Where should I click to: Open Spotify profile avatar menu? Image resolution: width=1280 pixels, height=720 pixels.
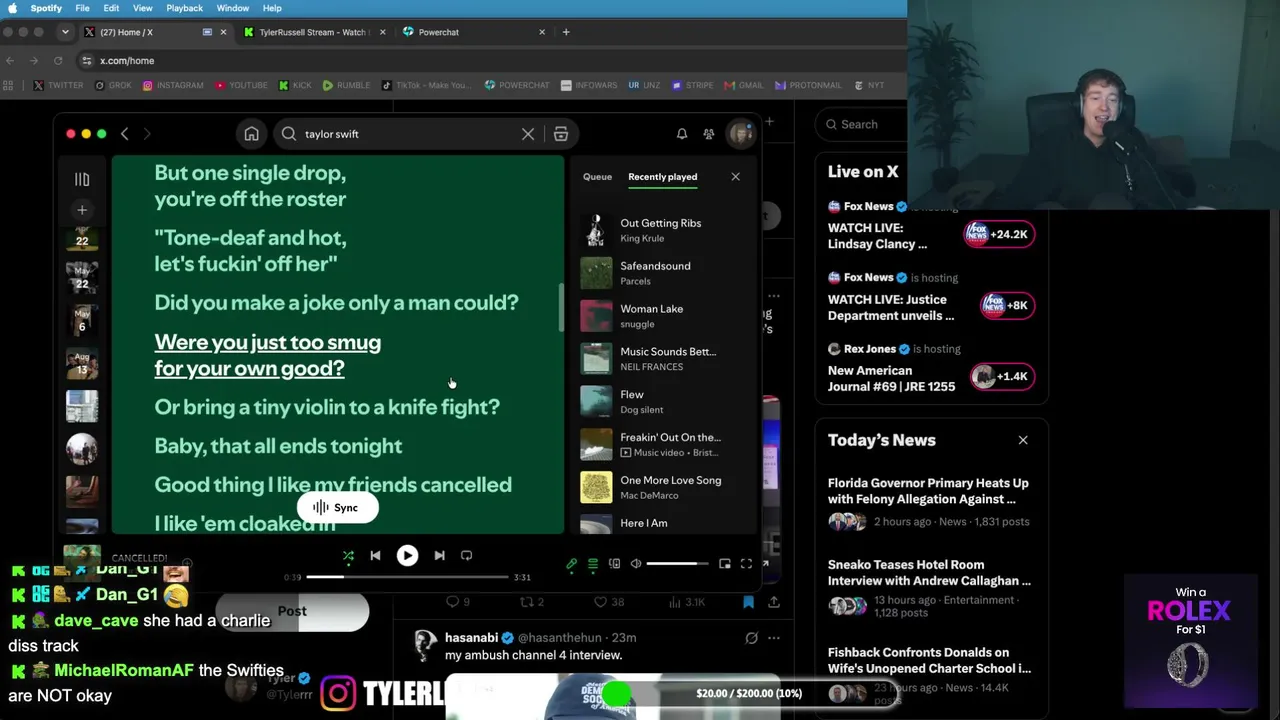coord(740,134)
